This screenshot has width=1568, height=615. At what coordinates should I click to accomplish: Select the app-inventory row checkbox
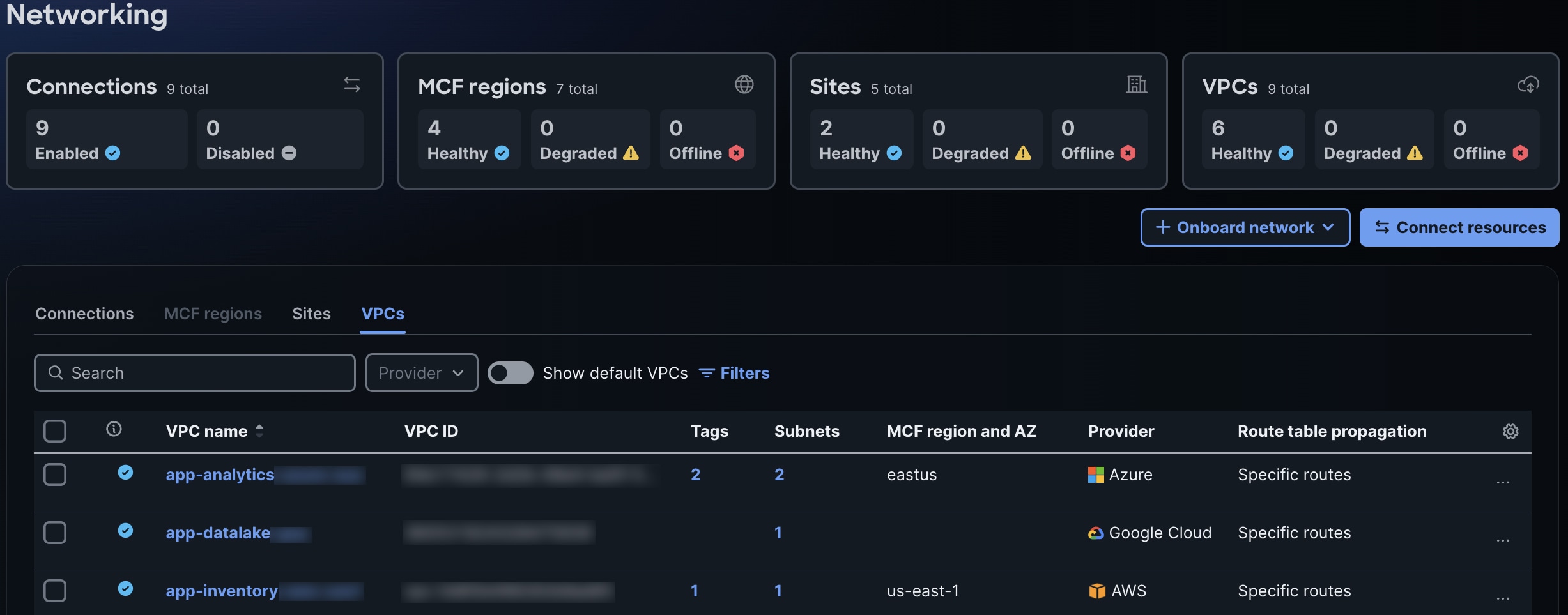point(55,591)
